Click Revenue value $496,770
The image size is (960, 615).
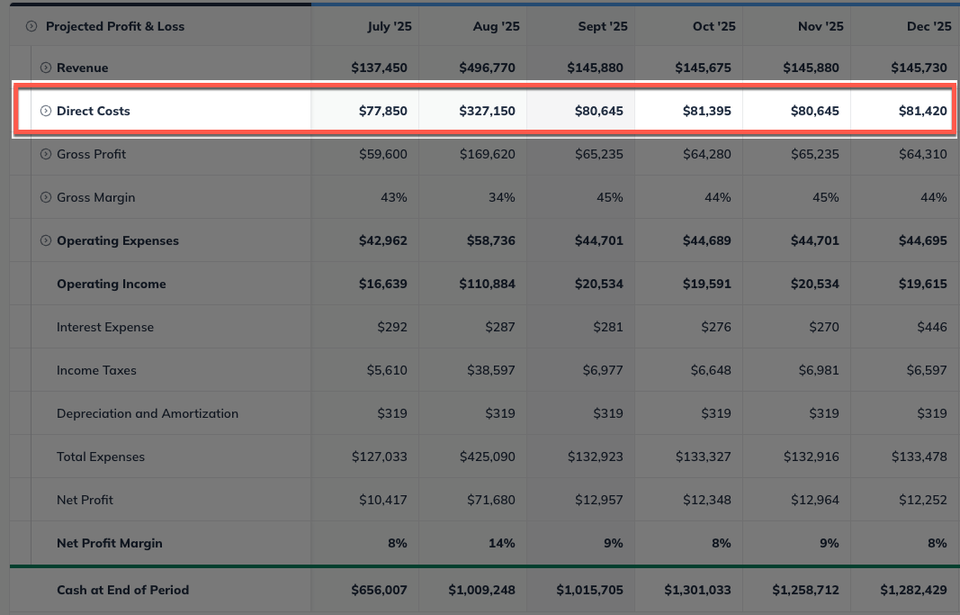487,68
